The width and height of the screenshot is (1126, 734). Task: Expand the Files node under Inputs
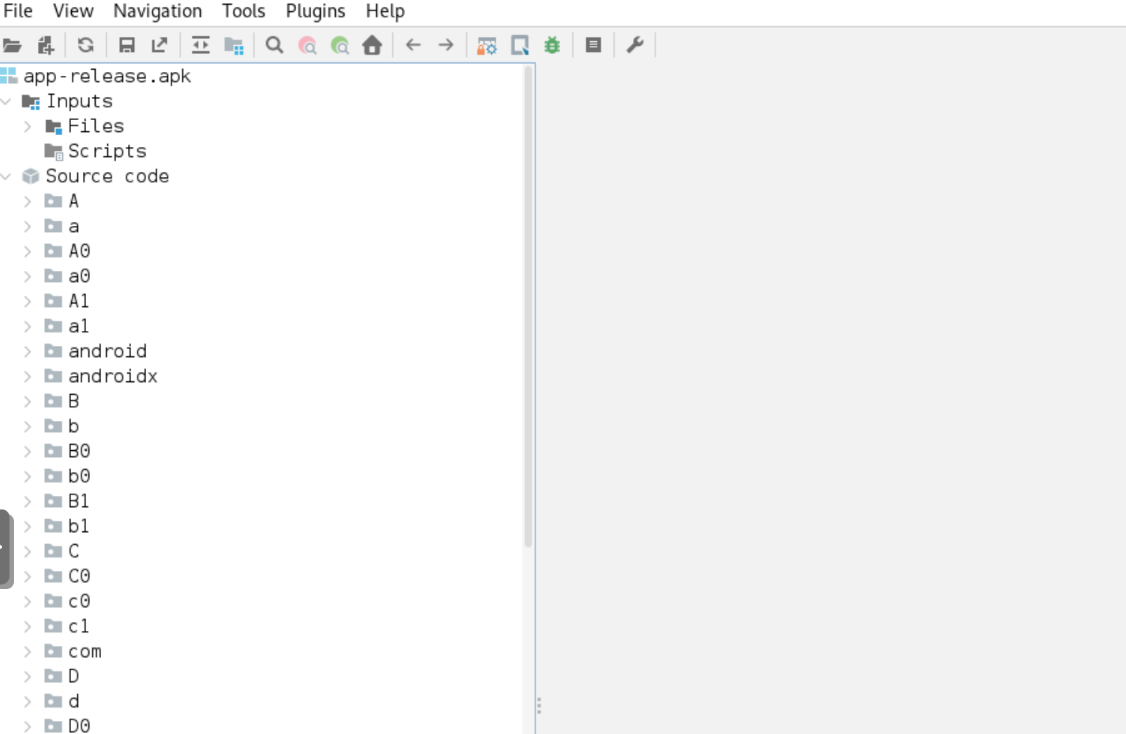tap(28, 126)
